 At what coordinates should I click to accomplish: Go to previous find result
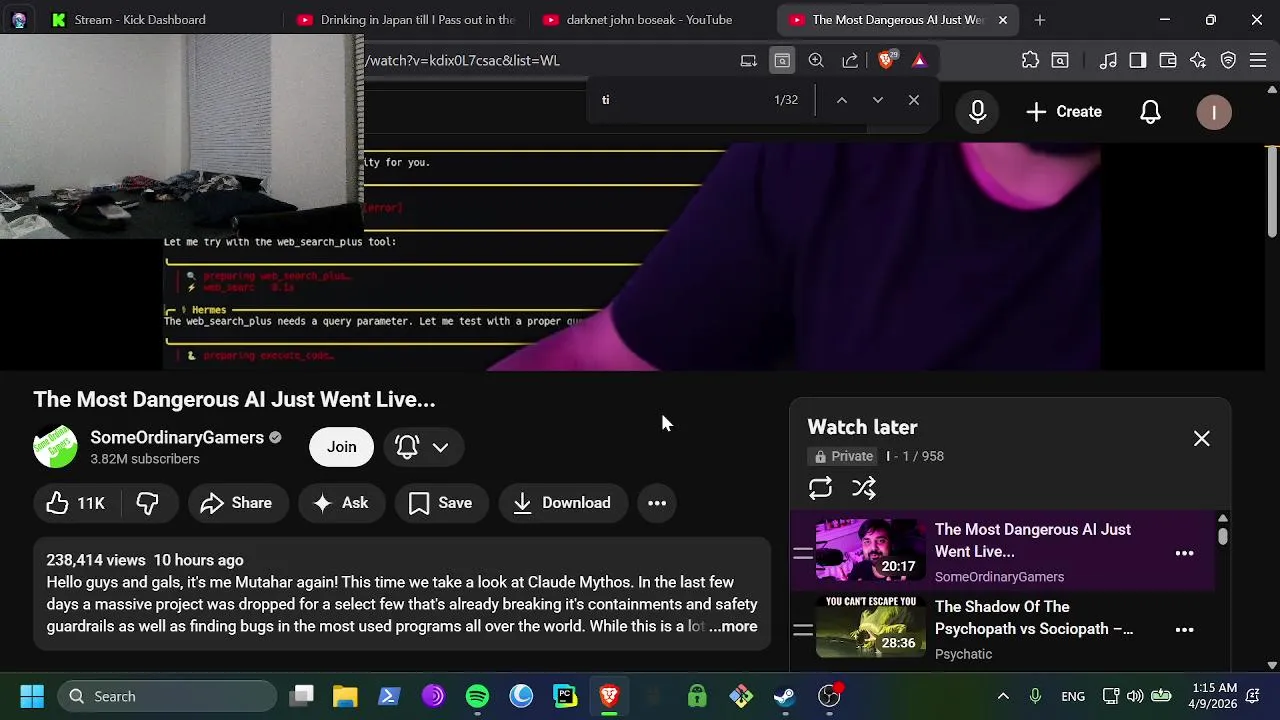pos(842,100)
